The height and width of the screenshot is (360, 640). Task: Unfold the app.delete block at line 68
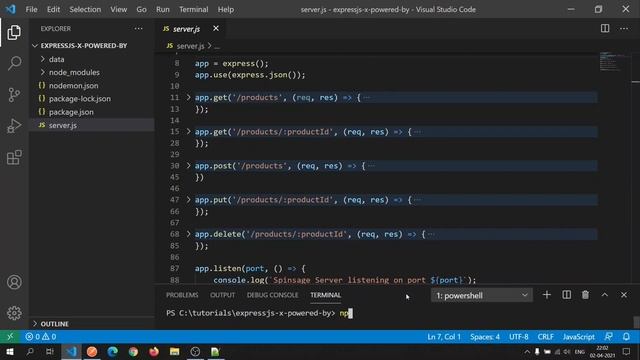[188, 234]
